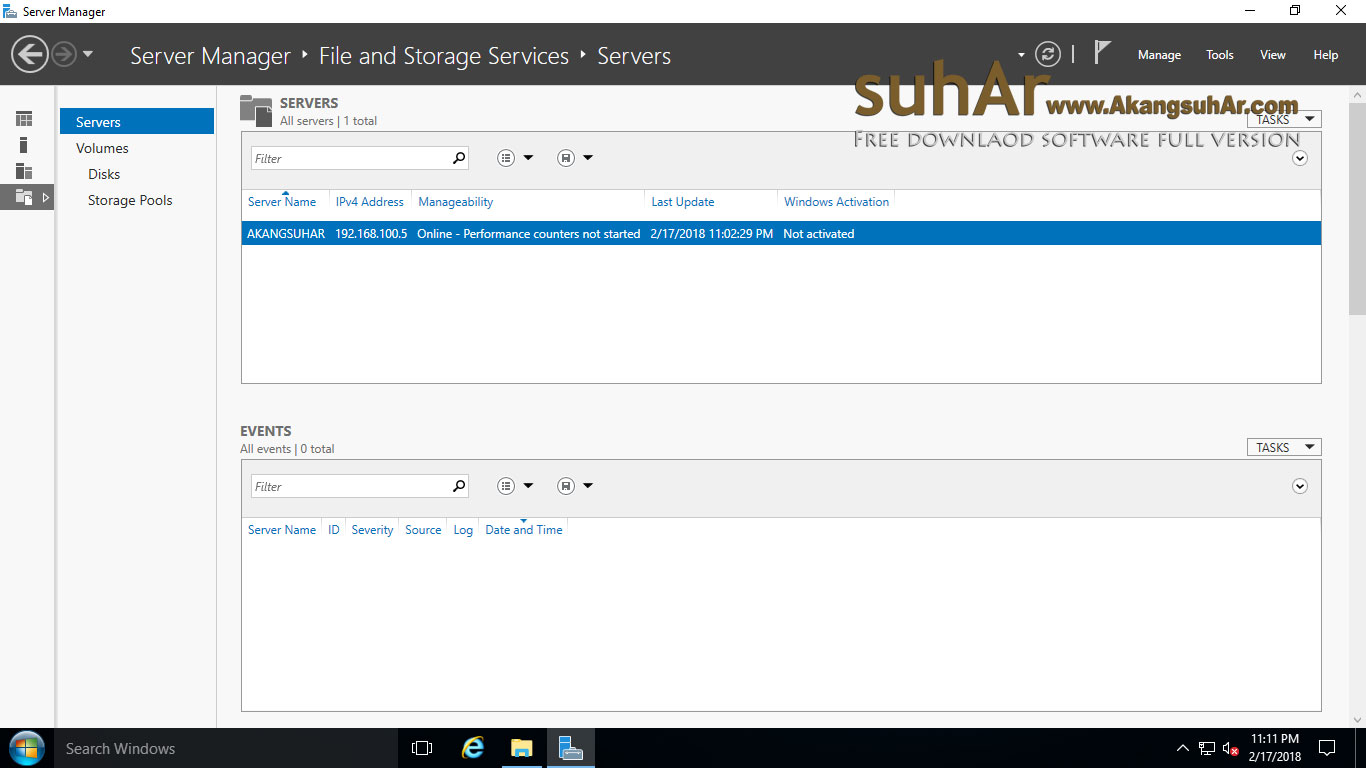Image resolution: width=1366 pixels, height=768 pixels.
Task: Open the Help menu
Action: [1326, 55]
